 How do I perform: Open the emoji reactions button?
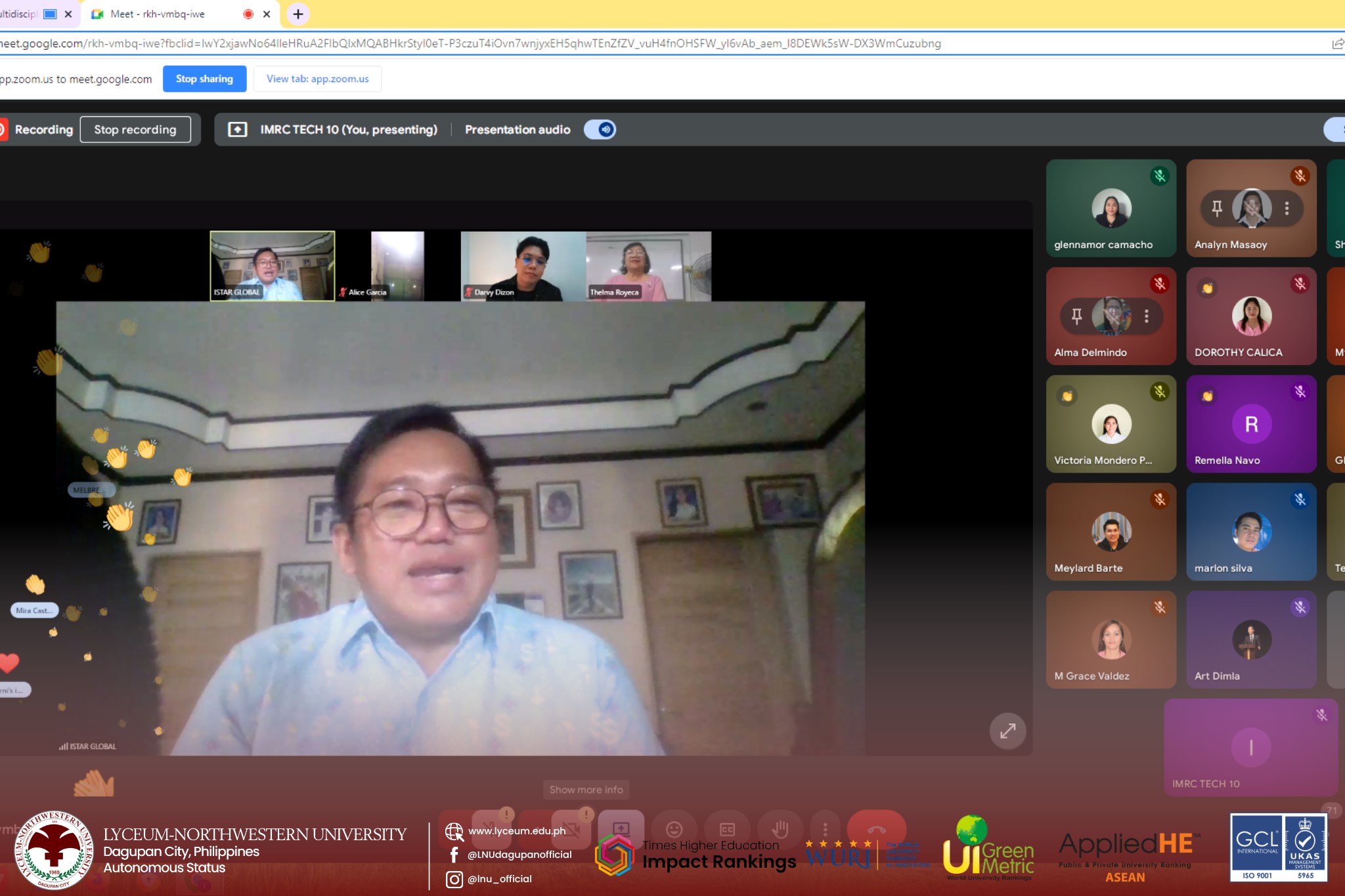click(674, 828)
